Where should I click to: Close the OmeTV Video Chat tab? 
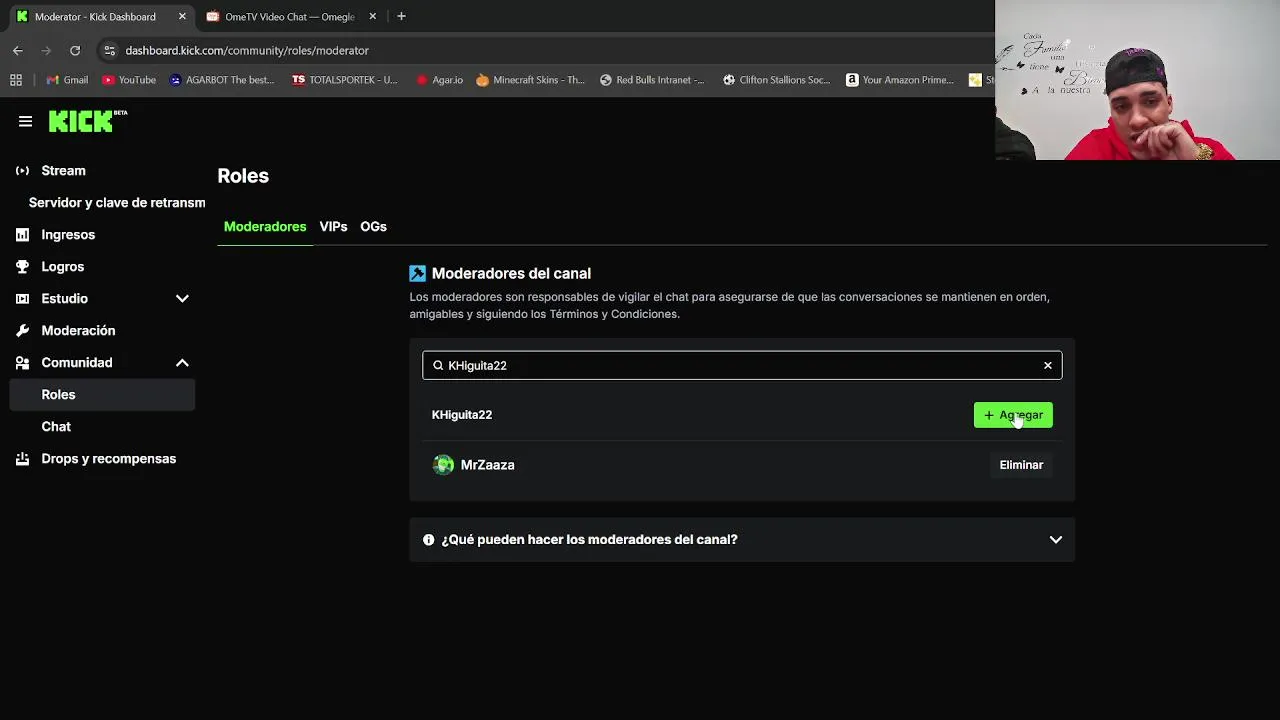click(373, 16)
